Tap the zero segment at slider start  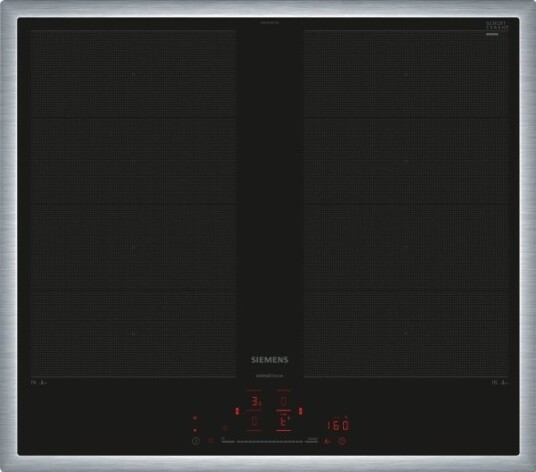[x=228, y=441]
